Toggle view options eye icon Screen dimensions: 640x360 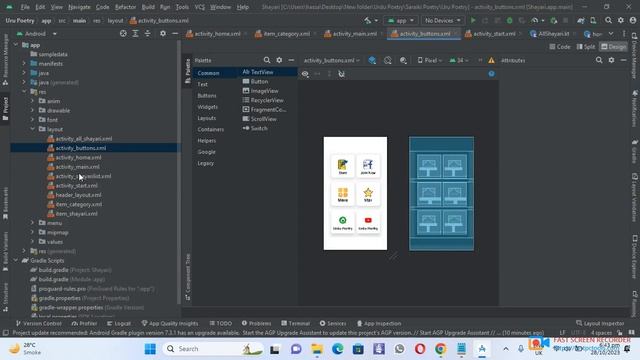[x=305, y=74]
